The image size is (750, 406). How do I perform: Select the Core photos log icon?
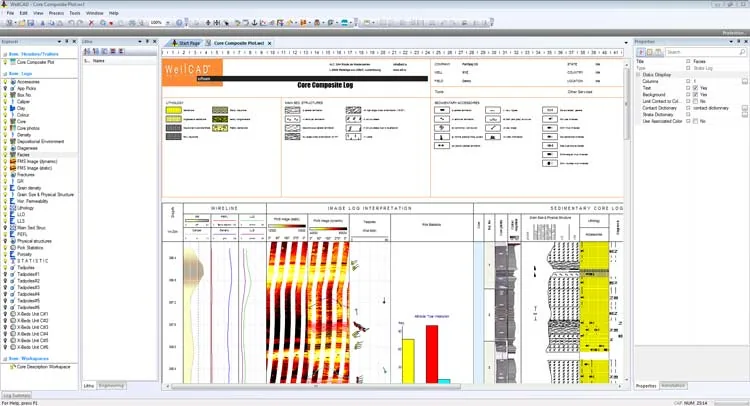13,128
